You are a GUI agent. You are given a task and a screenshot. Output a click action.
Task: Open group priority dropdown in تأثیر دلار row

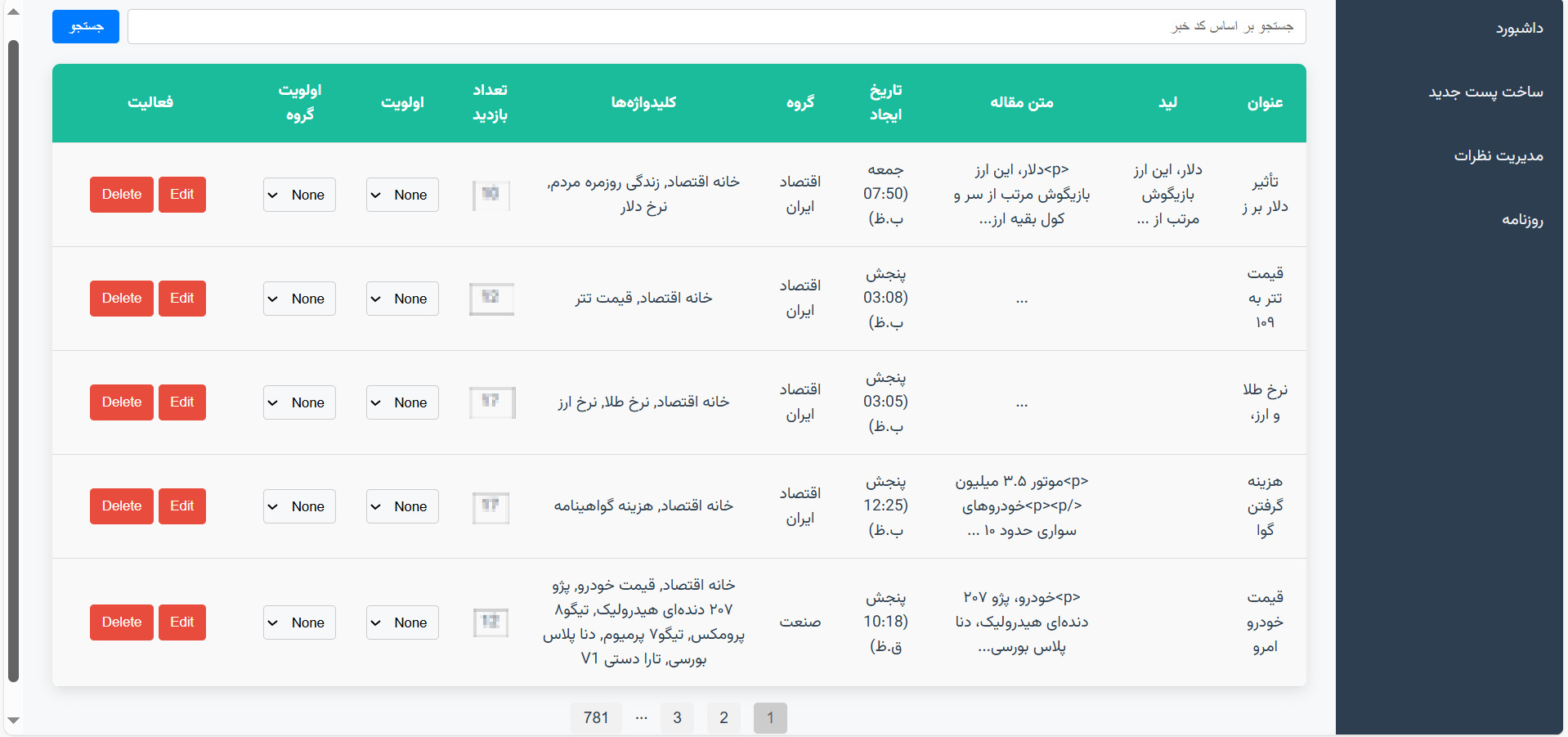coord(299,195)
